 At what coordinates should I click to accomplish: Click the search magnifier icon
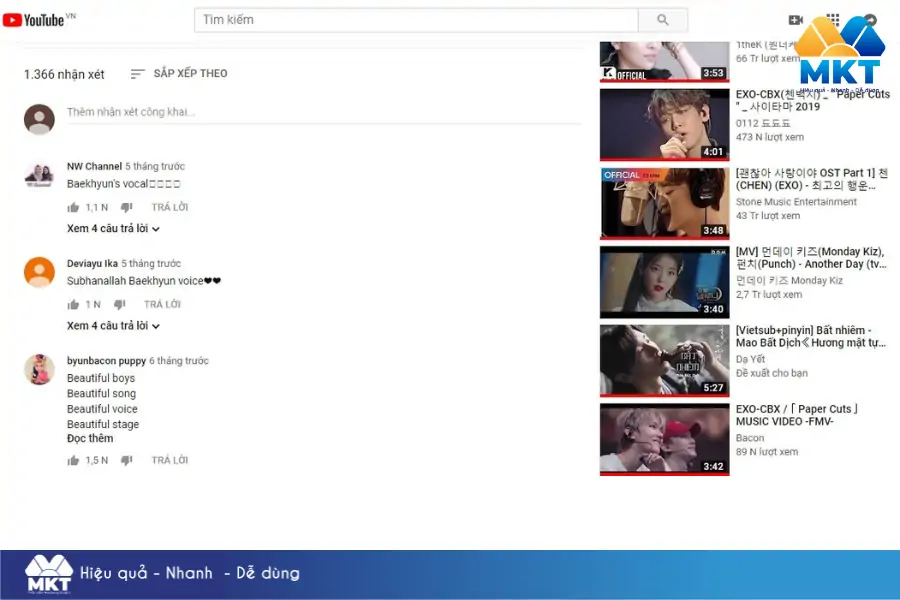[662, 19]
